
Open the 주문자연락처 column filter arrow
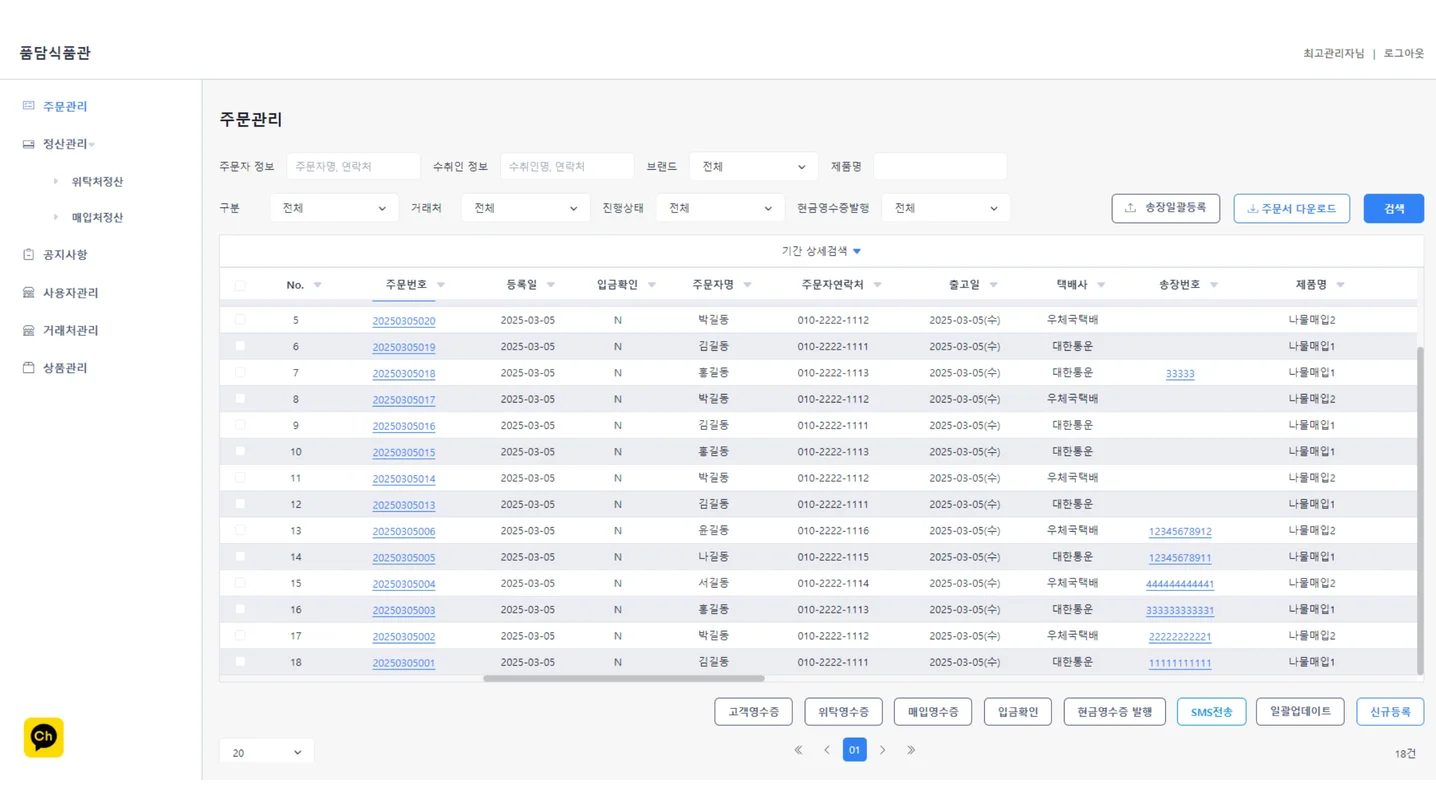tap(878, 285)
